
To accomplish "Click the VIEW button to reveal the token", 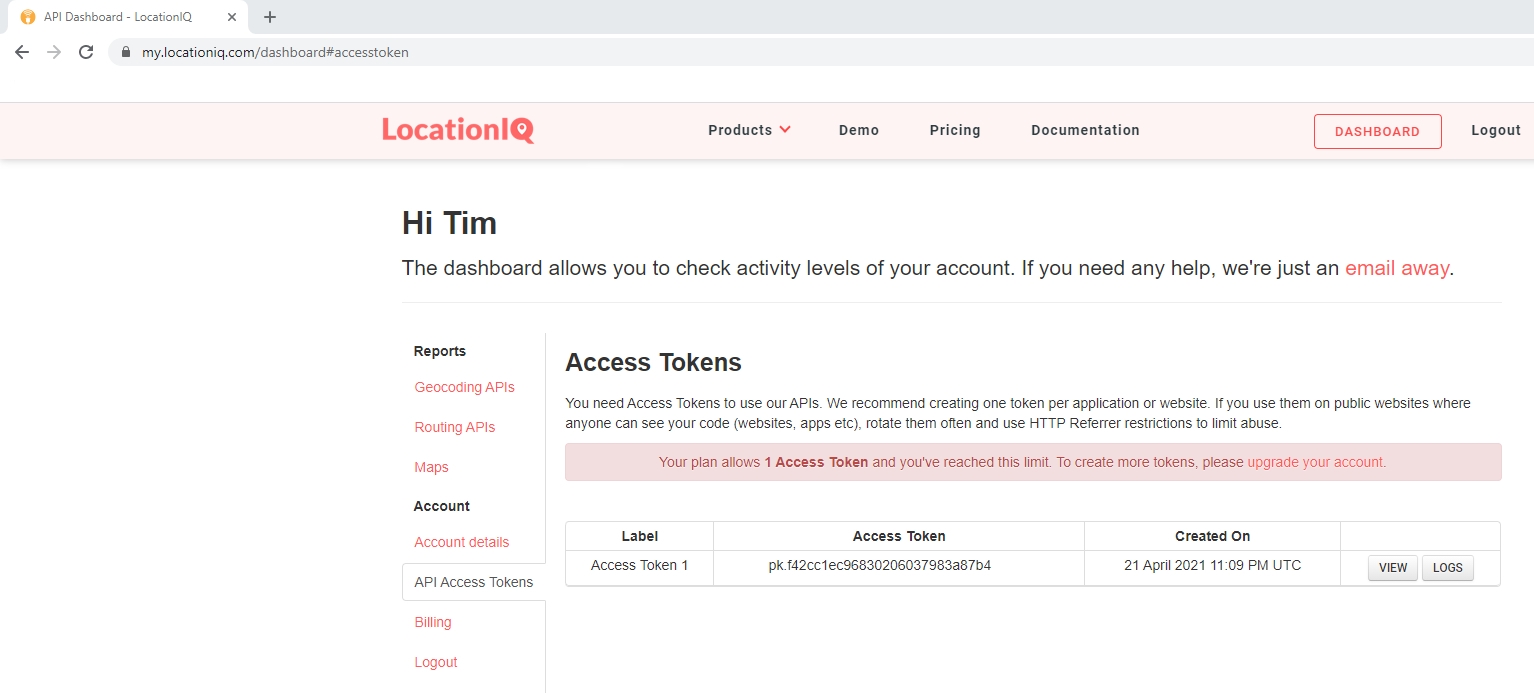I will point(1392,567).
